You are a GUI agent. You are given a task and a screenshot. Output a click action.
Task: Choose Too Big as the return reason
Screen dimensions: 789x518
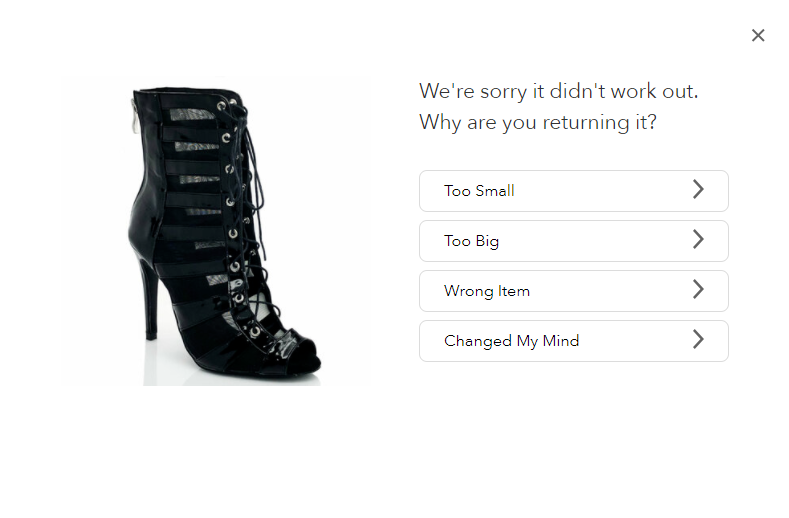[574, 241]
